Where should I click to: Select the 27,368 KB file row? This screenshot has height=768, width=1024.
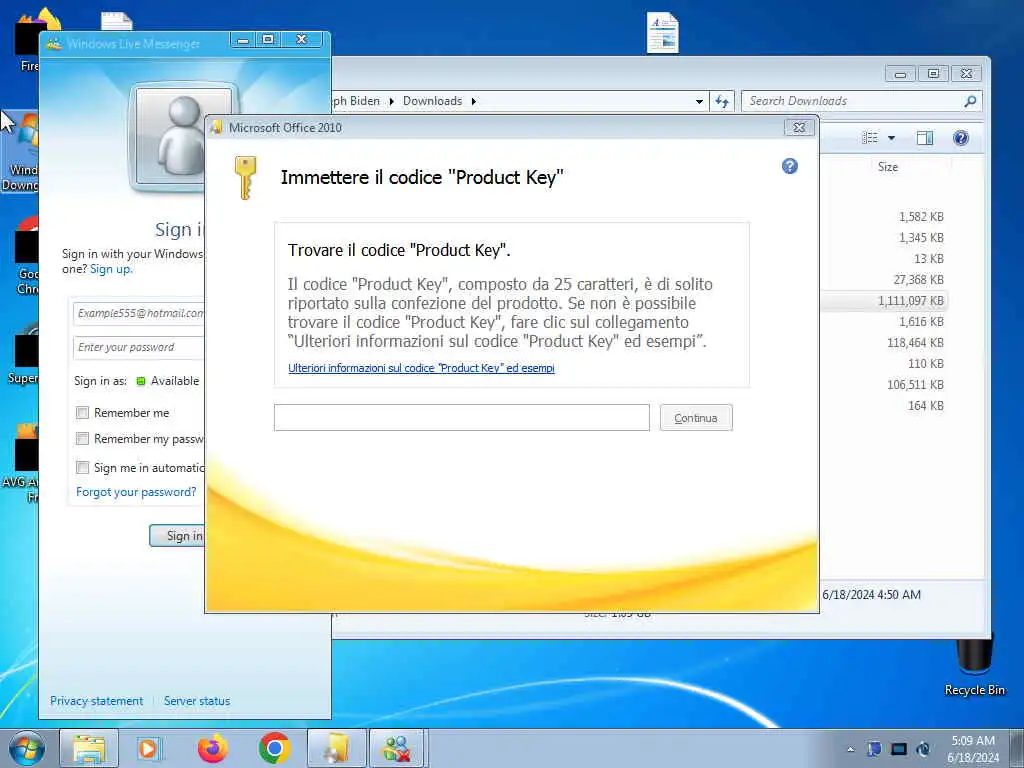[886, 280]
